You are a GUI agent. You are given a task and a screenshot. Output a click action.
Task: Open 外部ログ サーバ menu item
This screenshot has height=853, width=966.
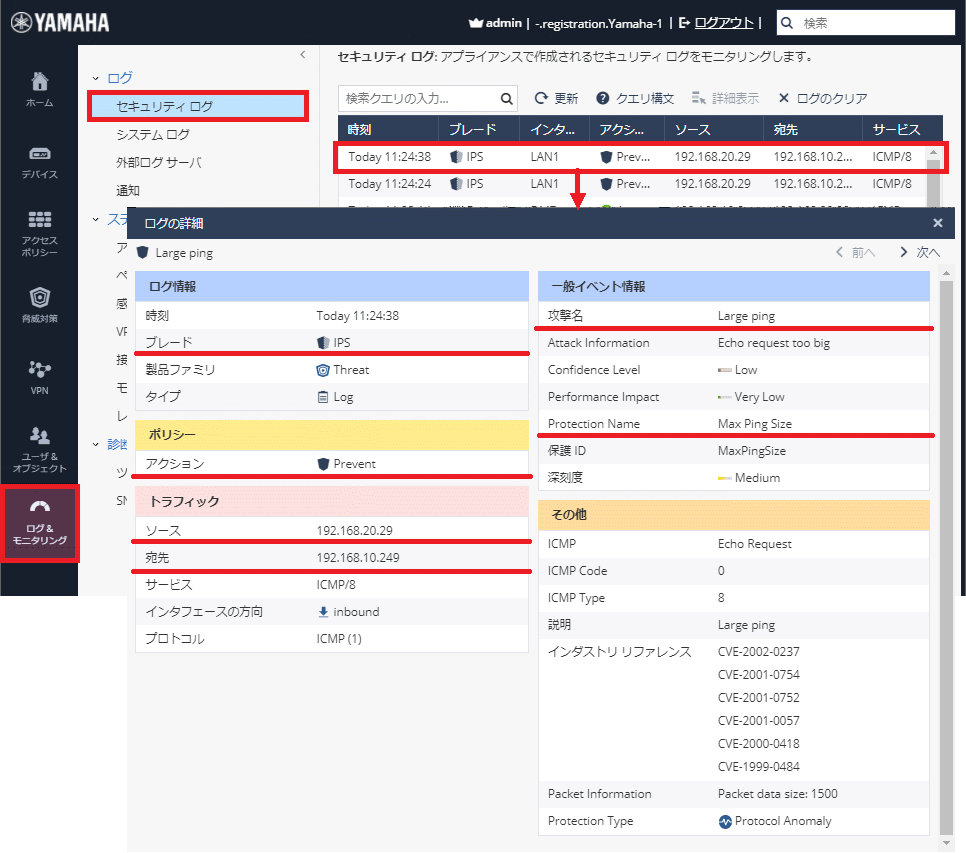coord(158,162)
